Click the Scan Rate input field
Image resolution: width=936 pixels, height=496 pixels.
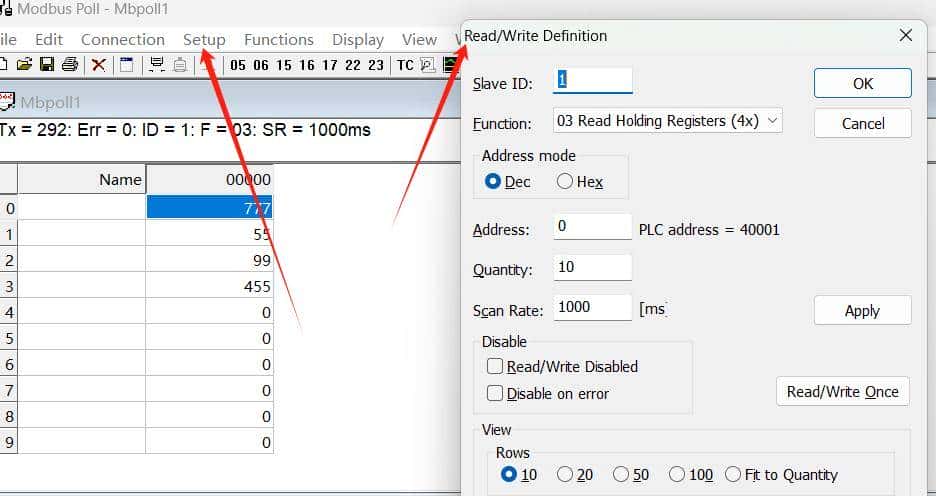pos(593,307)
